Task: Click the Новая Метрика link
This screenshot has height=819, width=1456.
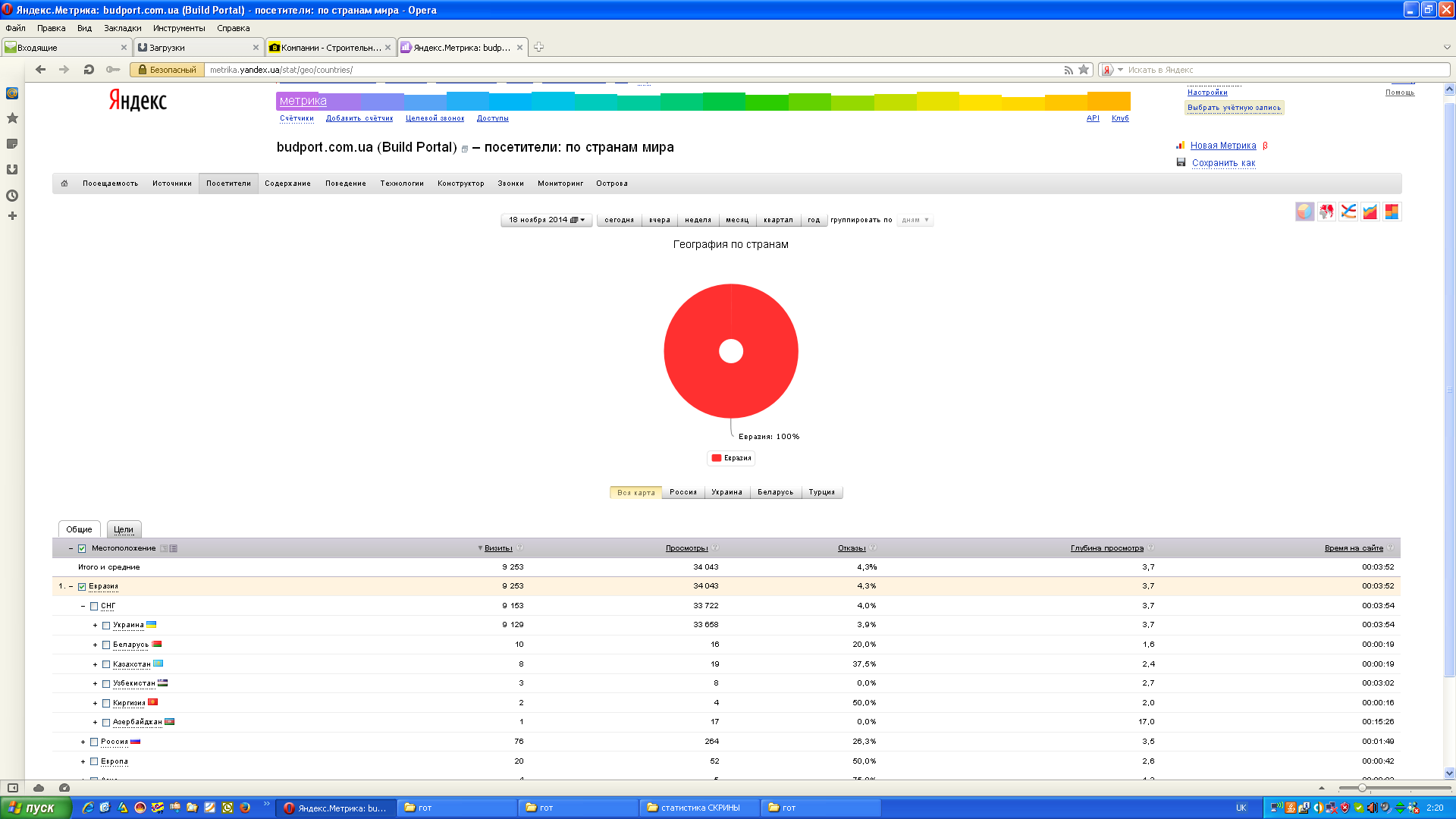Action: (x=1223, y=146)
